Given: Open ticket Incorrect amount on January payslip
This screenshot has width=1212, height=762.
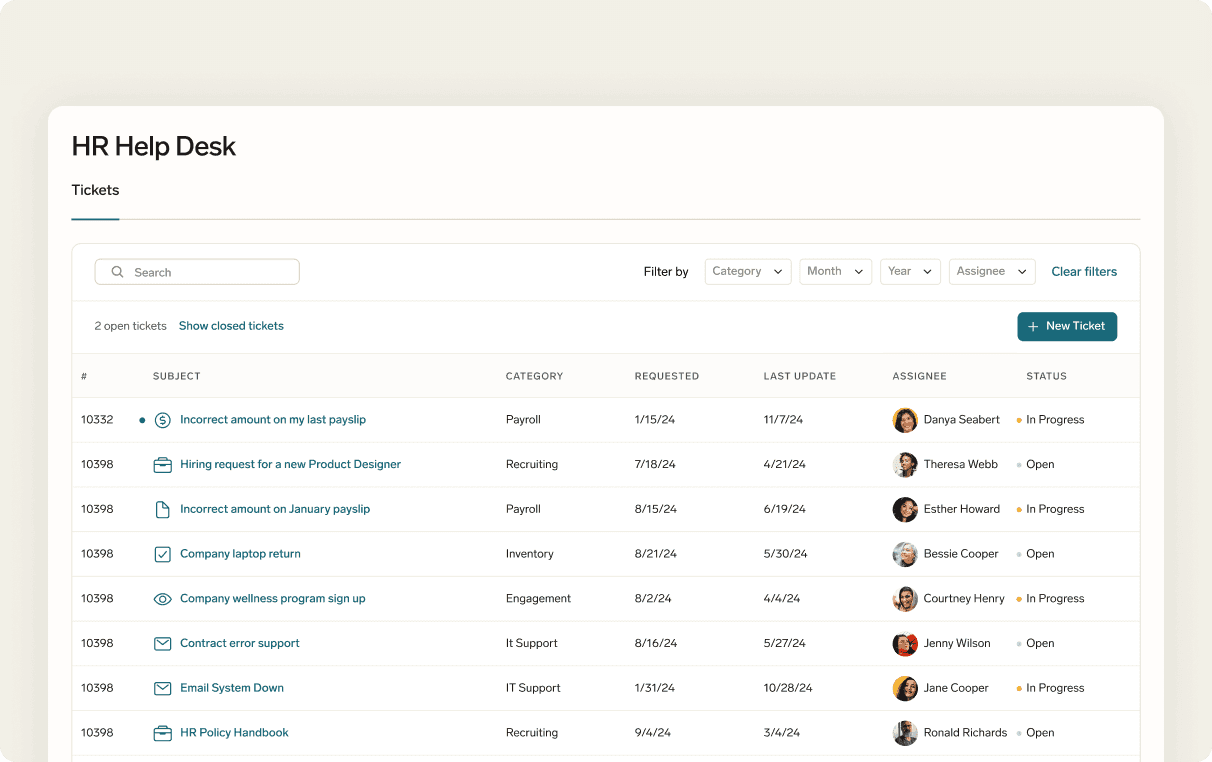Looking at the screenshot, I should coord(275,509).
